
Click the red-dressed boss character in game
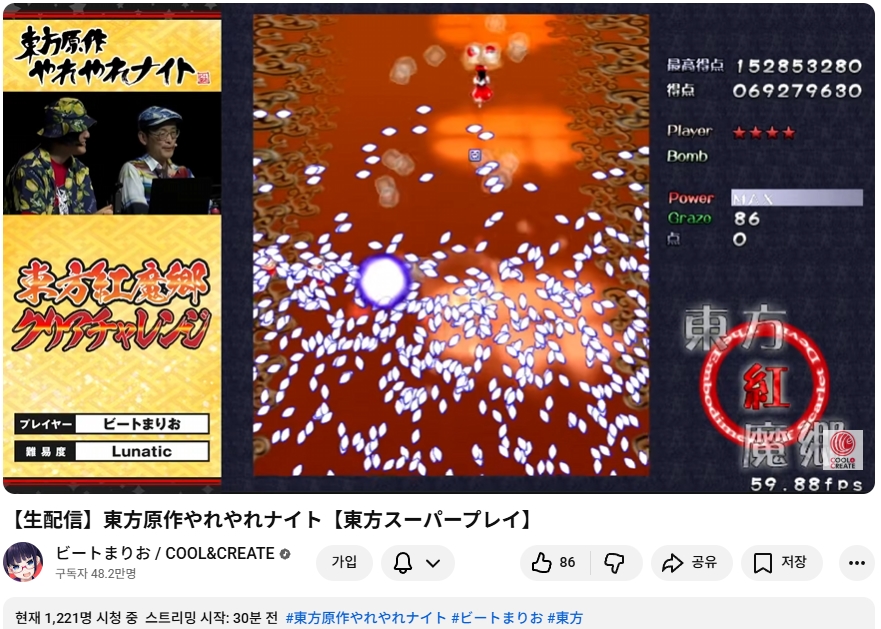click(x=481, y=84)
